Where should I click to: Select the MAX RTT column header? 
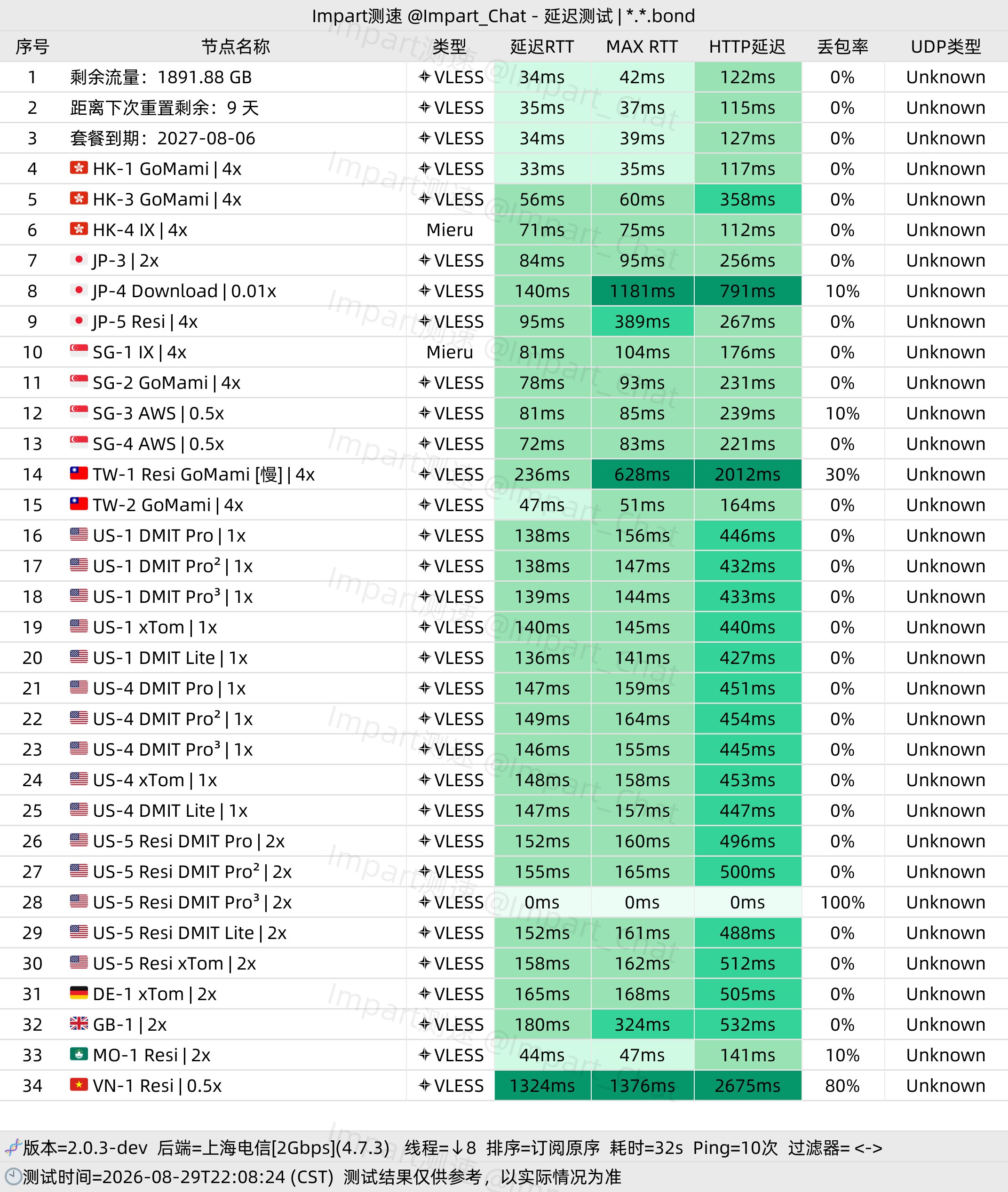(x=642, y=46)
